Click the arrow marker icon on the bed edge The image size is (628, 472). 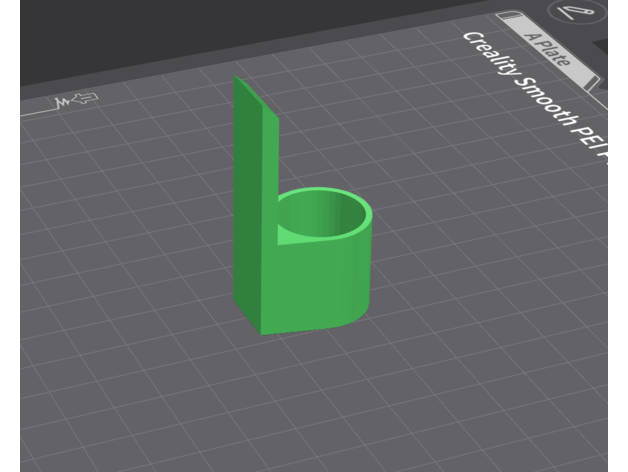coord(86,98)
